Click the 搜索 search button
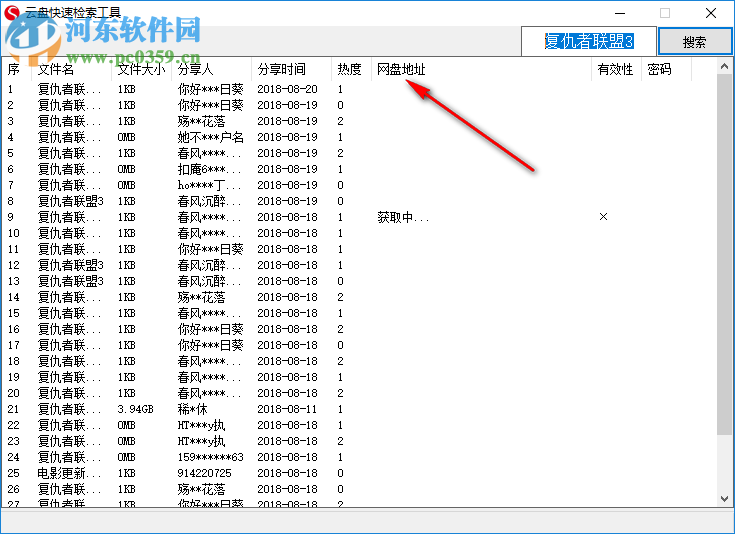Screen dimensions: 735x534 point(695,42)
